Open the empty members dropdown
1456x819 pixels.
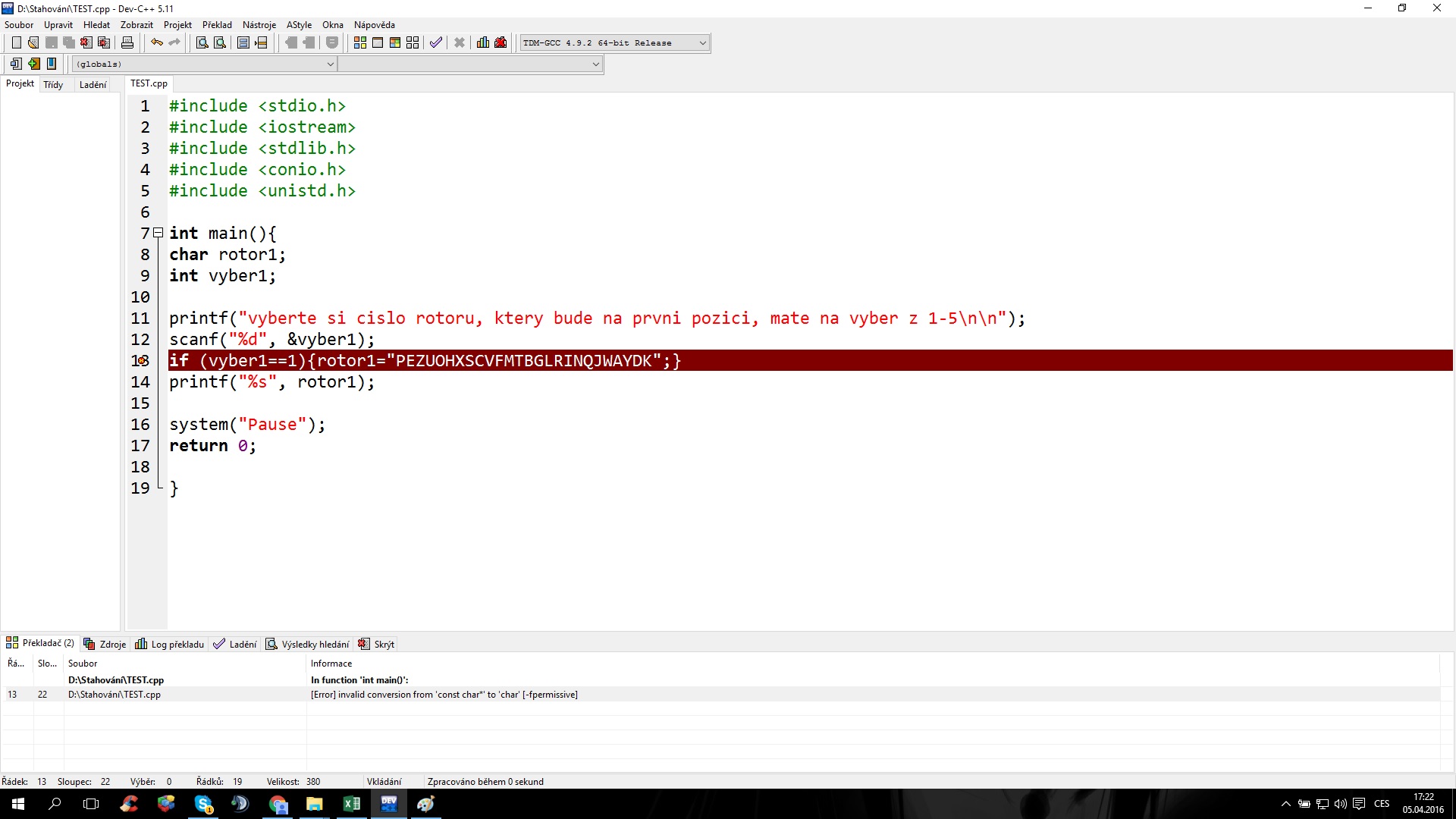[595, 64]
